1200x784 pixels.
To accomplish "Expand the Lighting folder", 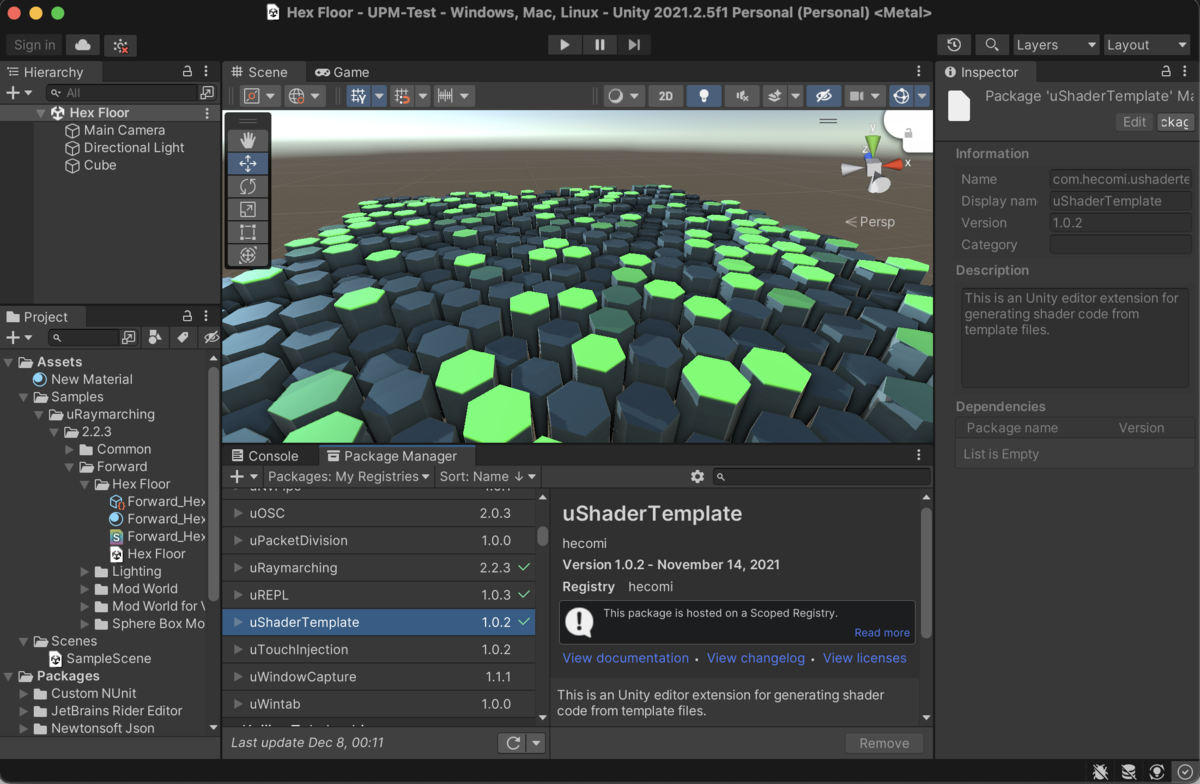I will [x=85, y=571].
